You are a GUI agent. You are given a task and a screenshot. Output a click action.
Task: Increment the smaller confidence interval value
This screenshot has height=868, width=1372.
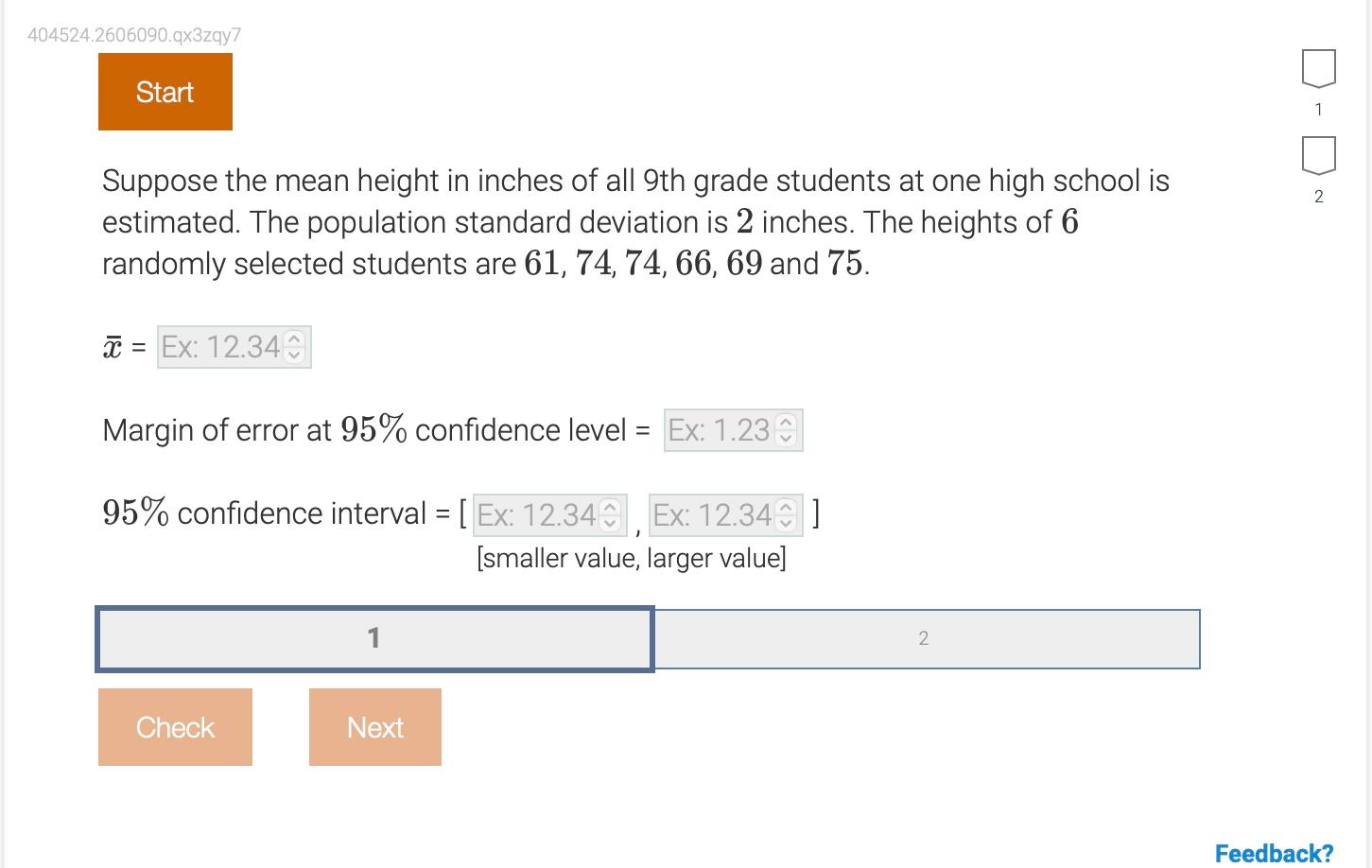pyautogui.click(x=610, y=508)
